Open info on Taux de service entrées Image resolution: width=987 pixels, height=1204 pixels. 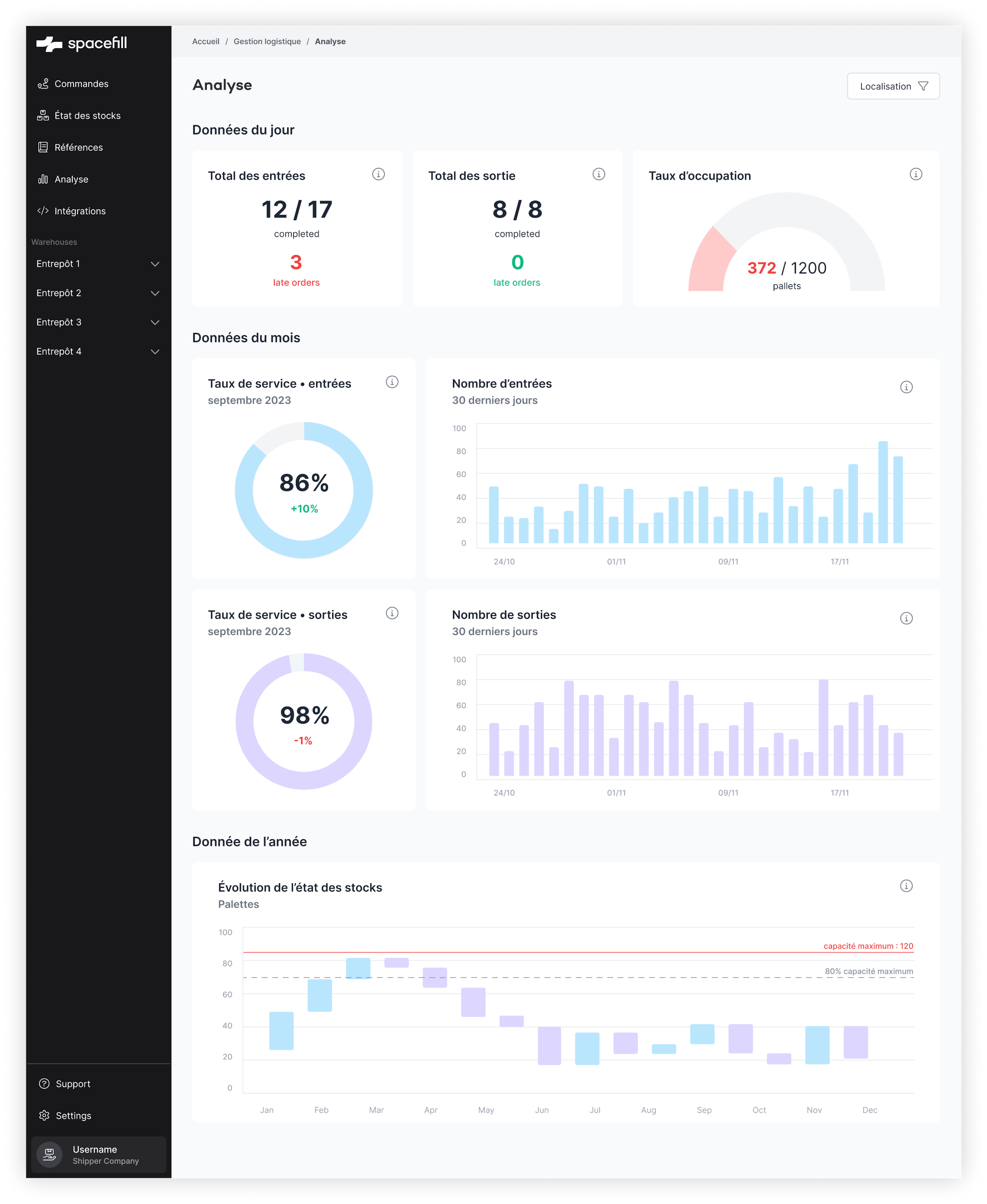coord(392,382)
